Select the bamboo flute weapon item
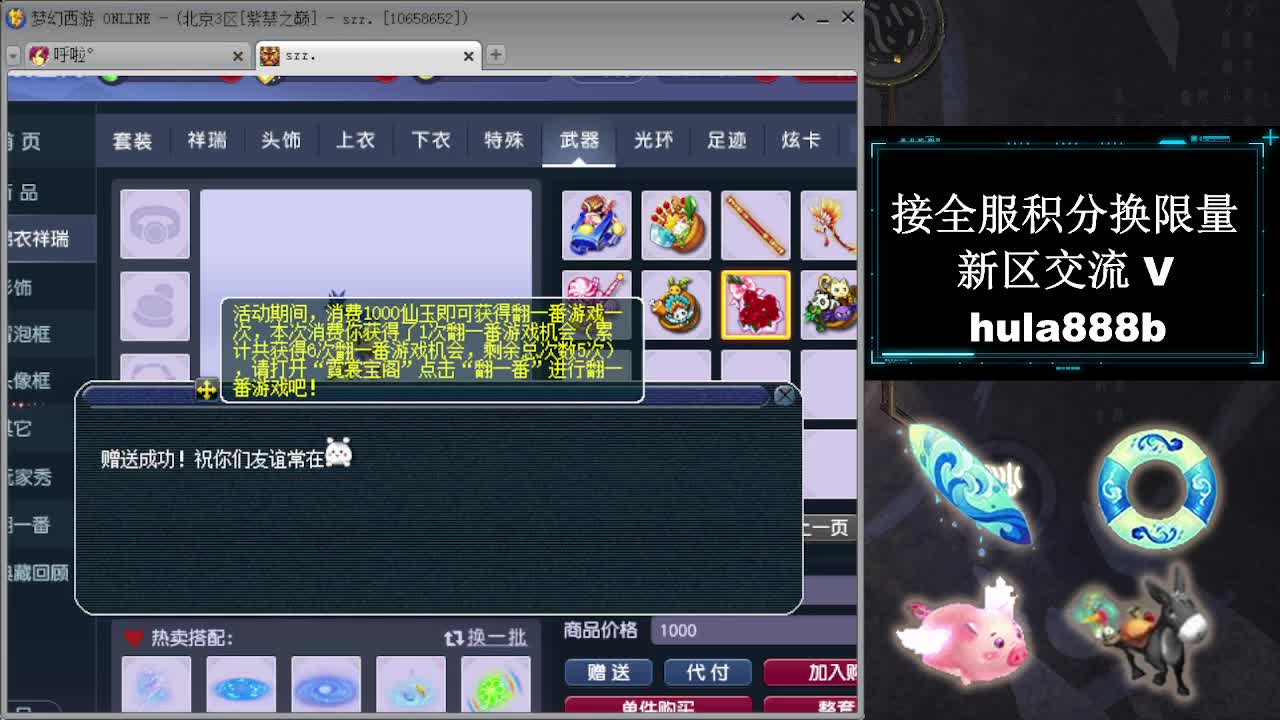This screenshot has height=720, width=1280. click(755, 225)
